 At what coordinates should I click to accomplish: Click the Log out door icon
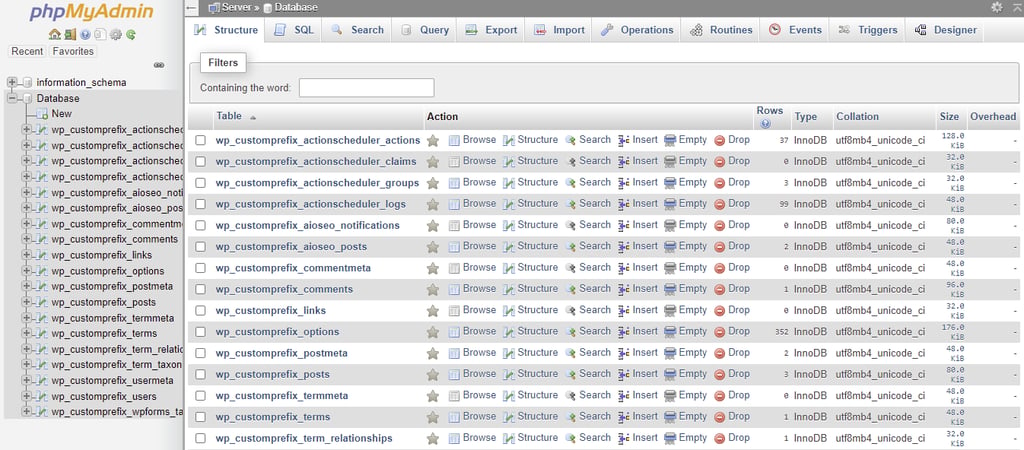point(71,35)
